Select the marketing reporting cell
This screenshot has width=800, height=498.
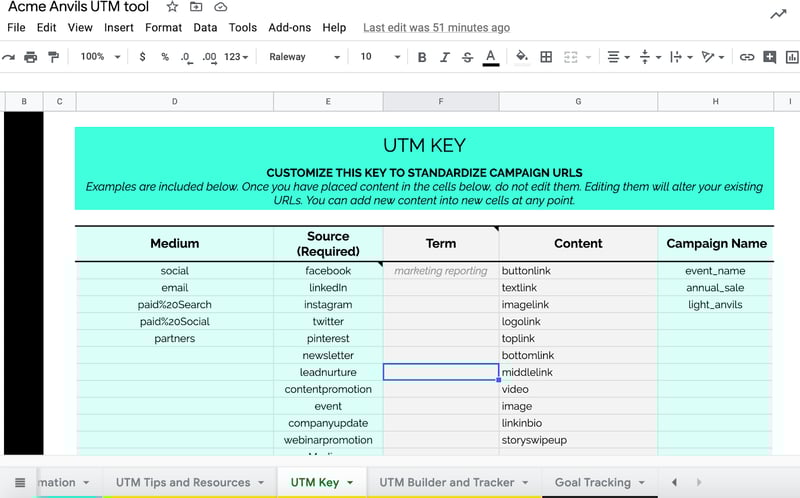(440, 271)
